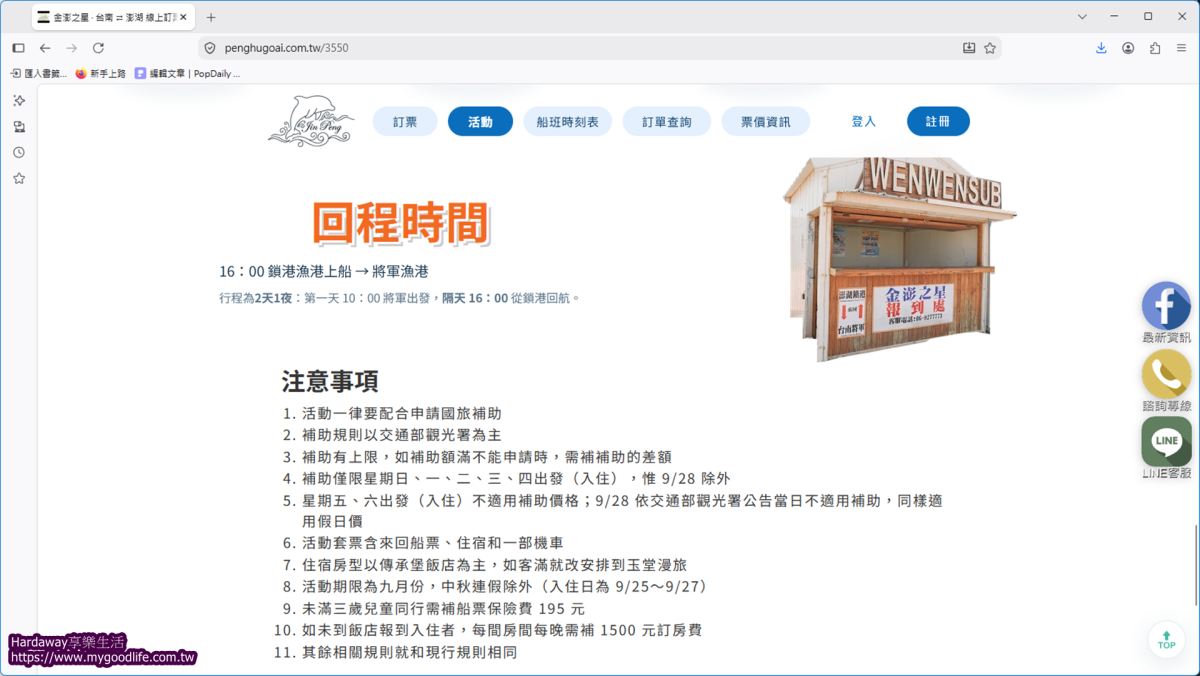Open a new tab with the plus button

(x=211, y=17)
